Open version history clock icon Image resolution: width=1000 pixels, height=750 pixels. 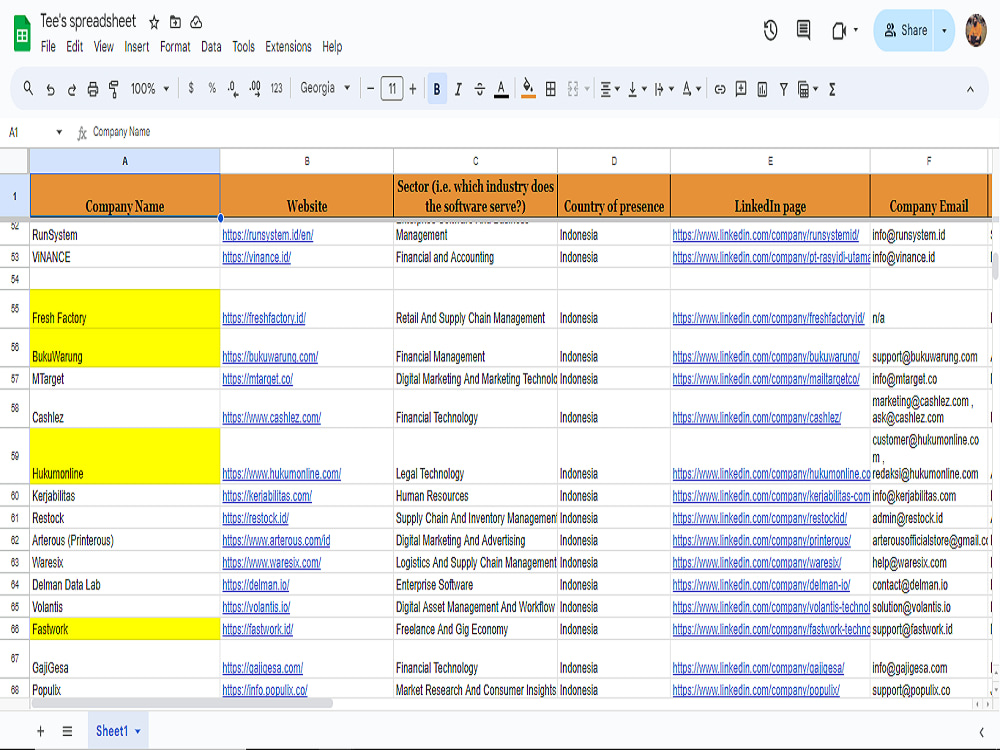[x=770, y=30]
